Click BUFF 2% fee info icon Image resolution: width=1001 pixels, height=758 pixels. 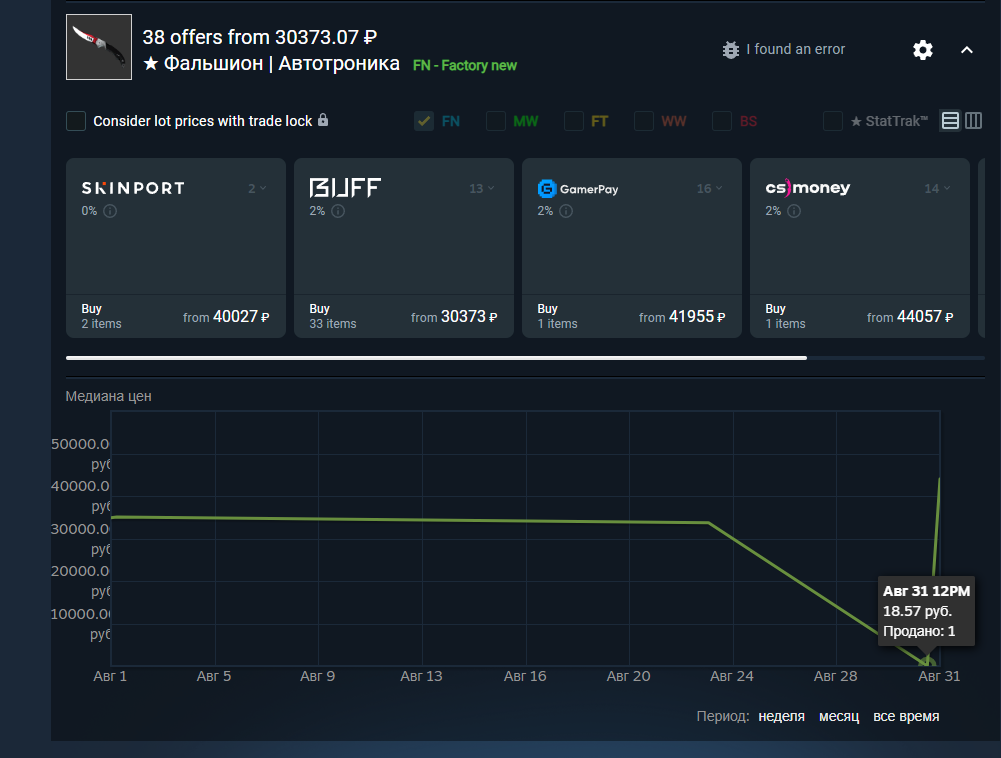click(x=338, y=211)
